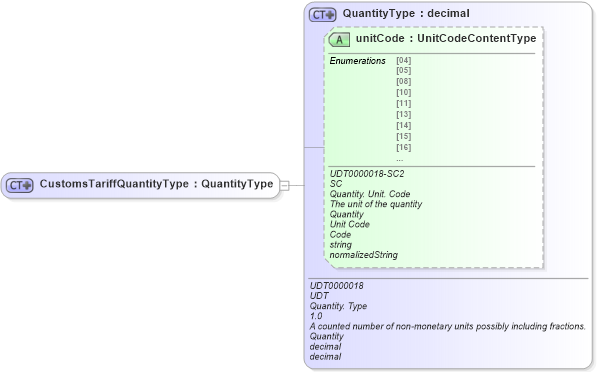Select the QuantityType : decimal heading
The width and height of the screenshot is (597, 372).
click(406, 13)
